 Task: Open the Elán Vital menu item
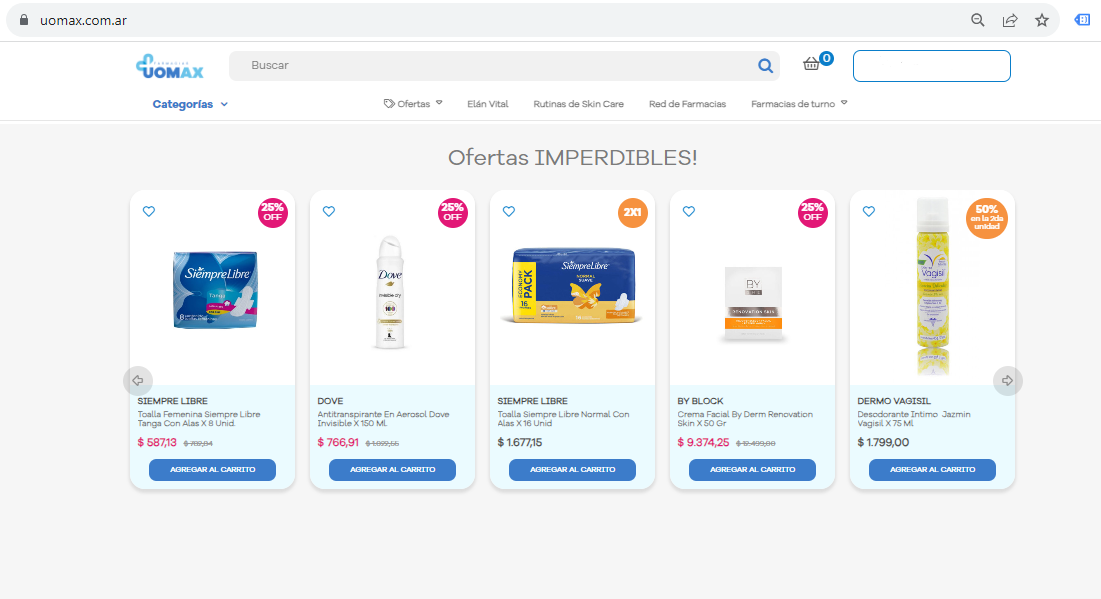coord(487,103)
